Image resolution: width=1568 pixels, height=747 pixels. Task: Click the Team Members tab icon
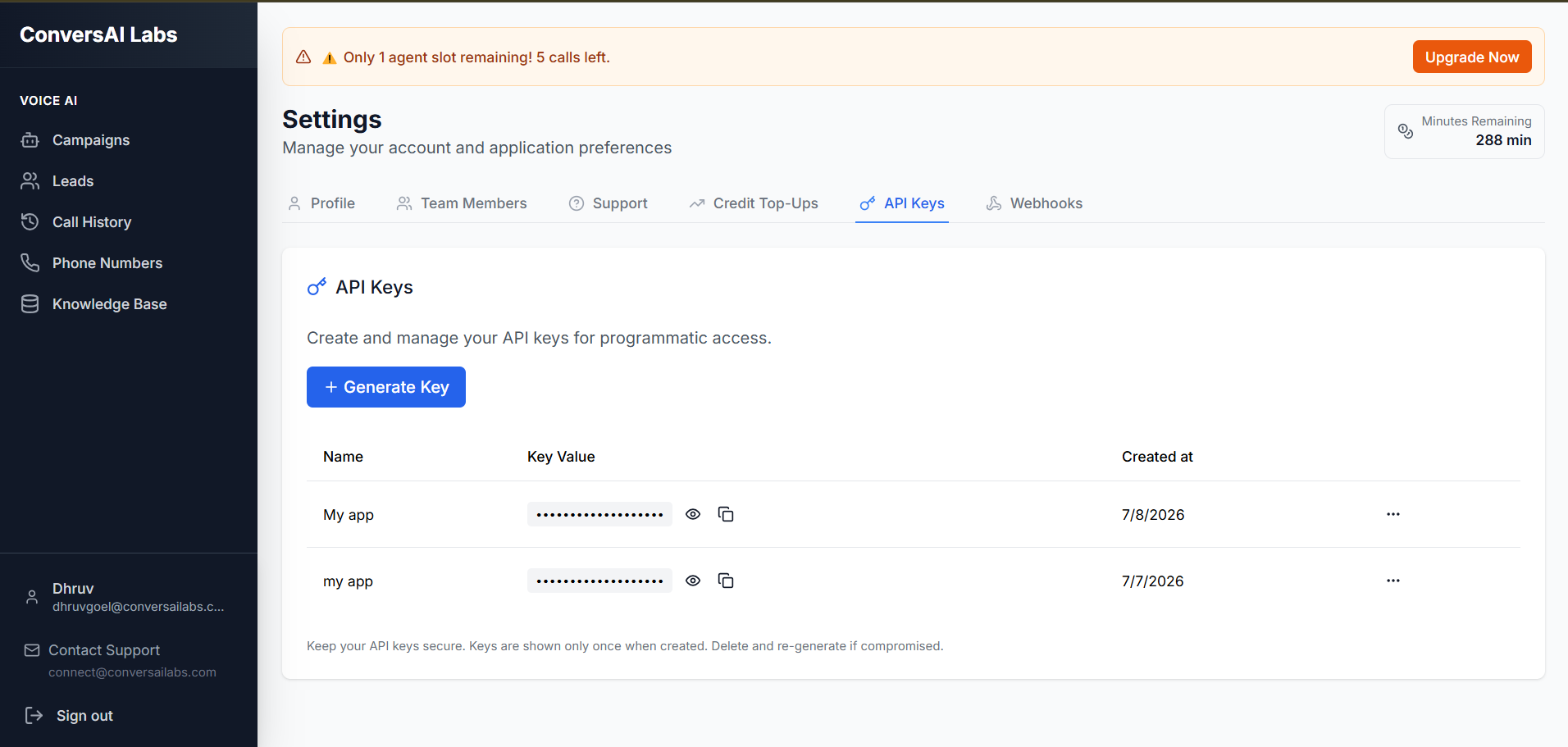[404, 203]
